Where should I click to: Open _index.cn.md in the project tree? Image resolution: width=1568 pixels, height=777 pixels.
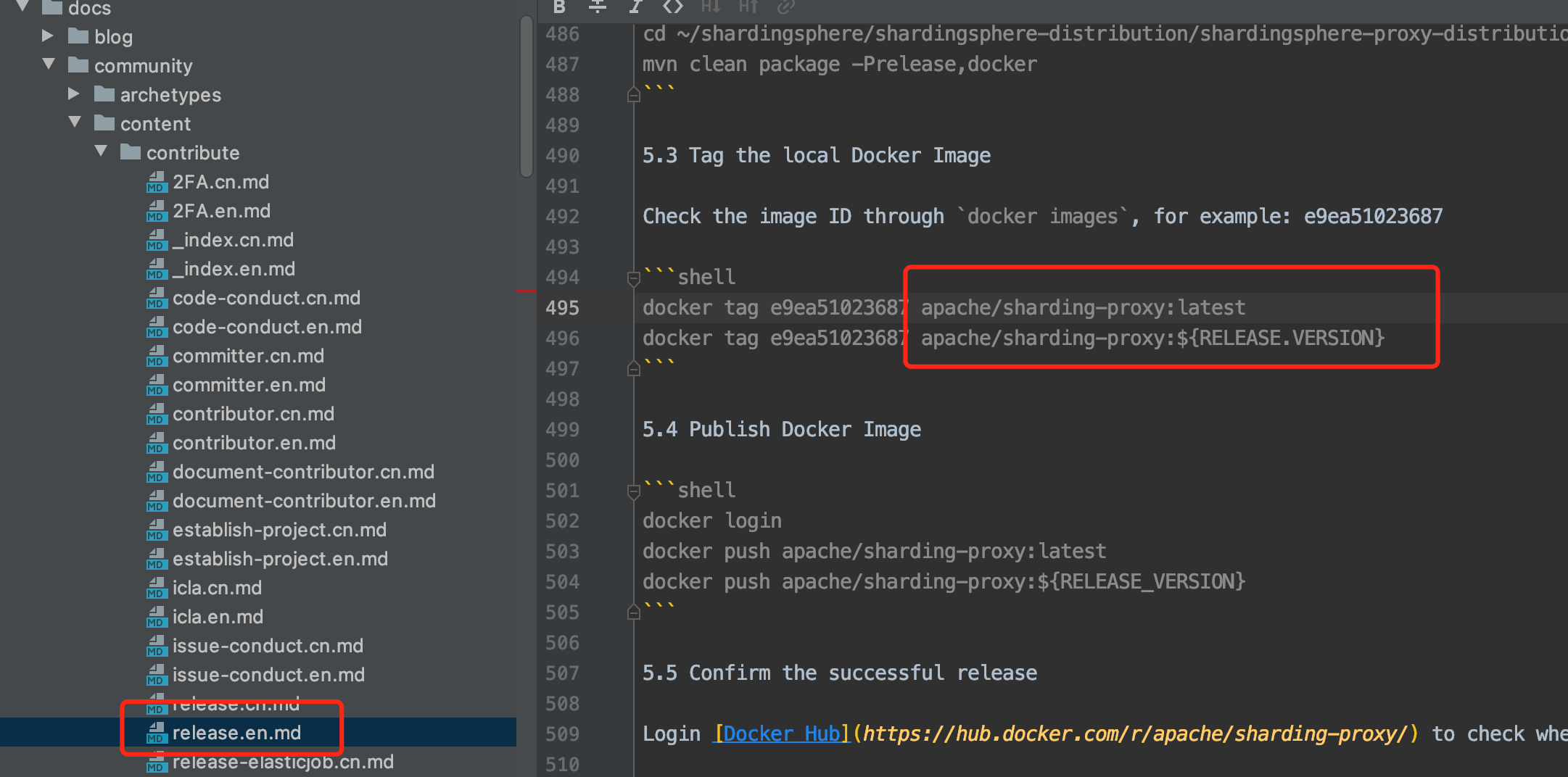pyautogui.click(x=233, y=240)
